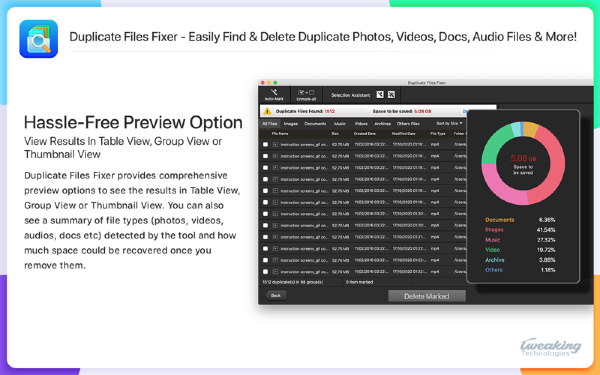
Task: Switch to the Others Files tab
Action: pyautogui.click(x=408, y=124)
